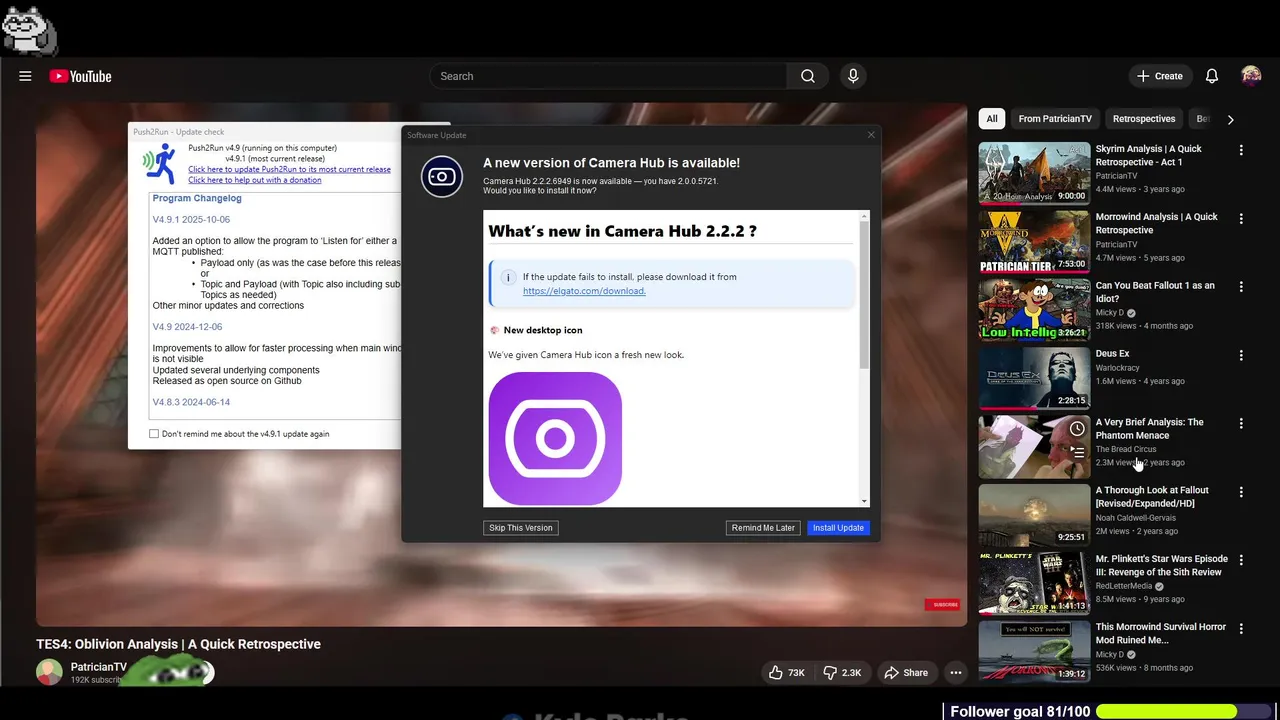Image resolution: width=1280 pixels, height=720 pixels.
Task: Open YouTube notifications bell
Action: click(x=1212, y=76)
